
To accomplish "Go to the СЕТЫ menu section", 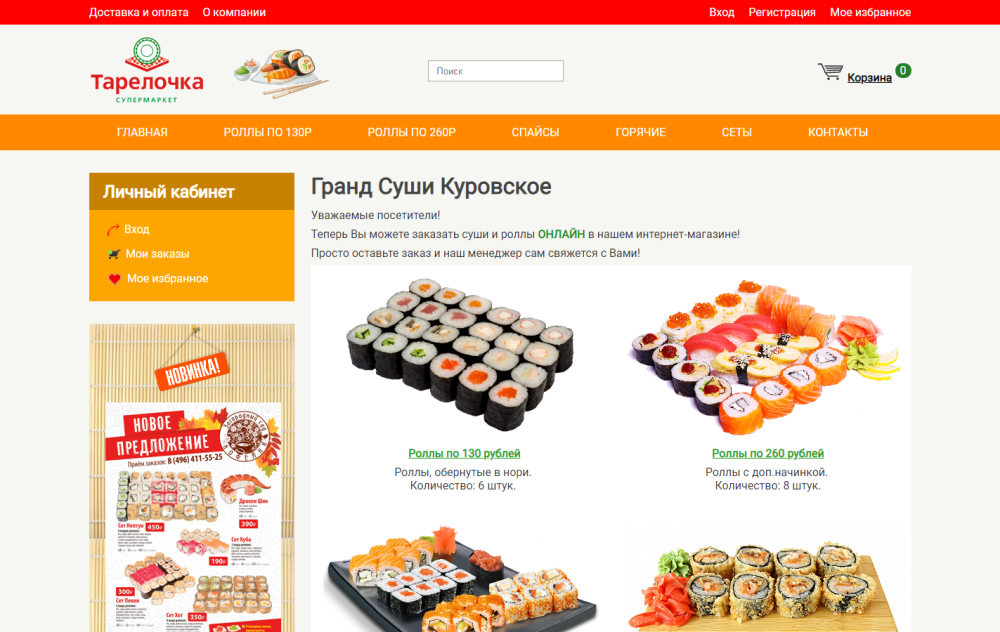I will pyautogui.click(x=737, y=132).
